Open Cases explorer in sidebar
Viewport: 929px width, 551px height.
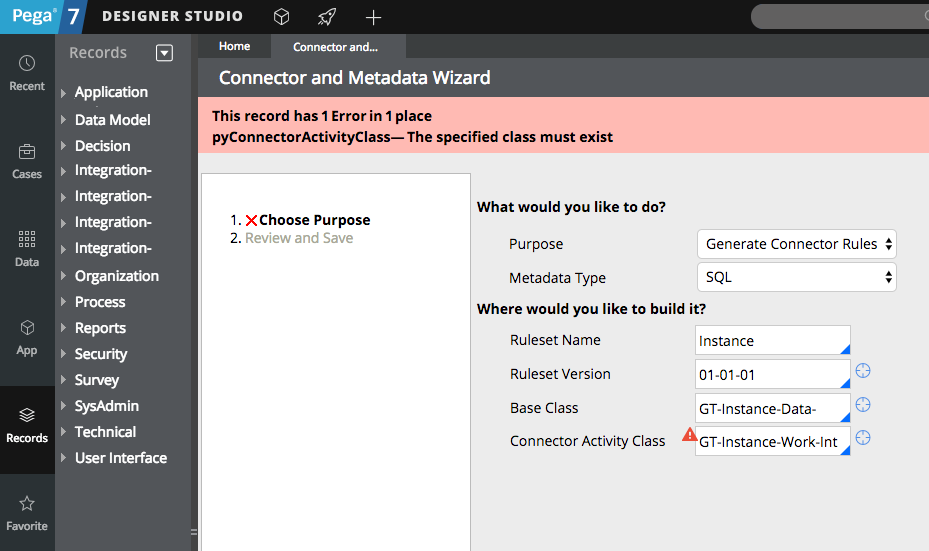click(x=27, y=161)
